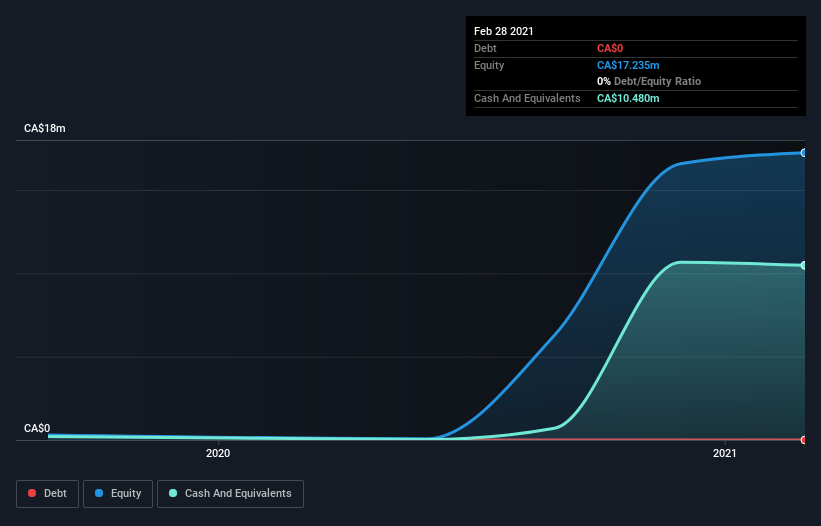Image resolution: width=821 pixels, height=526 pixels.
Task: Click the Cash And Equivalents end-point marker
Action: click(804, 266)
